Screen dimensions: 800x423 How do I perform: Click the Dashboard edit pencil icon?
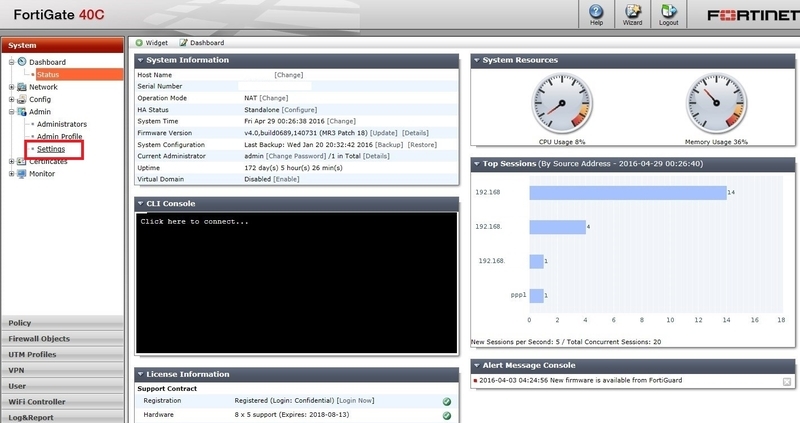point(183,43)
